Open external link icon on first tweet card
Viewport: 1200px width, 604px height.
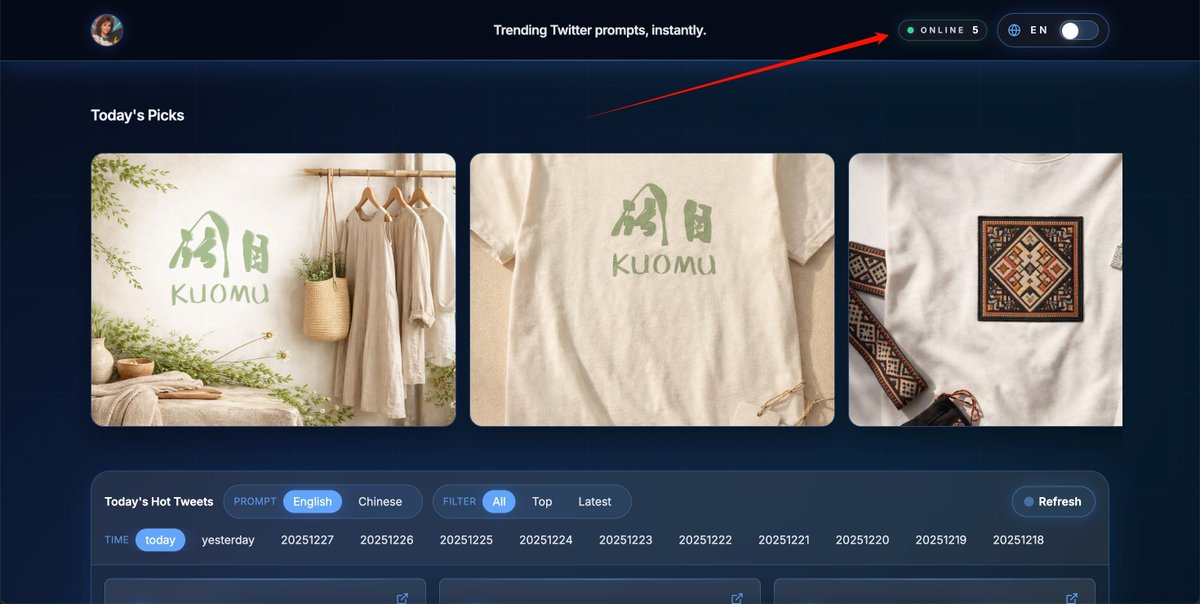[402, 598]
